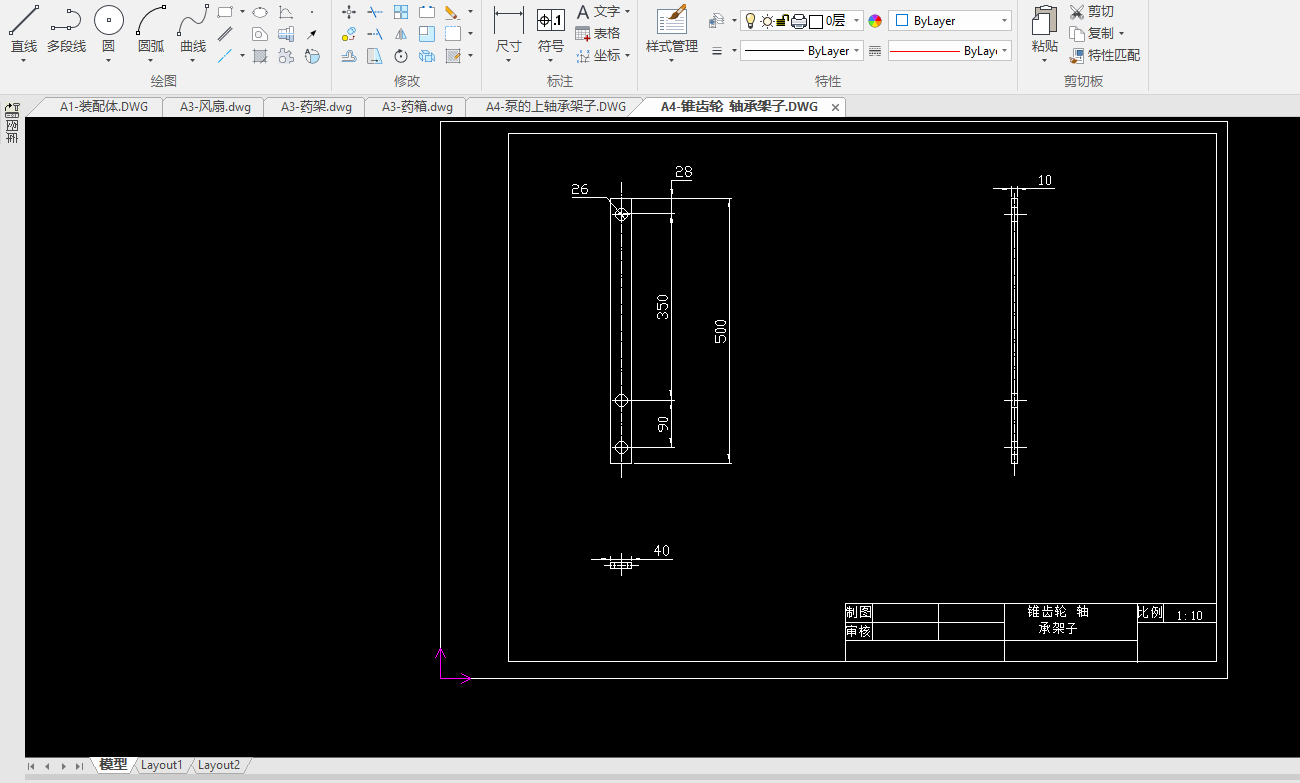Switch to the Layout1 tab

click(161, 765)
